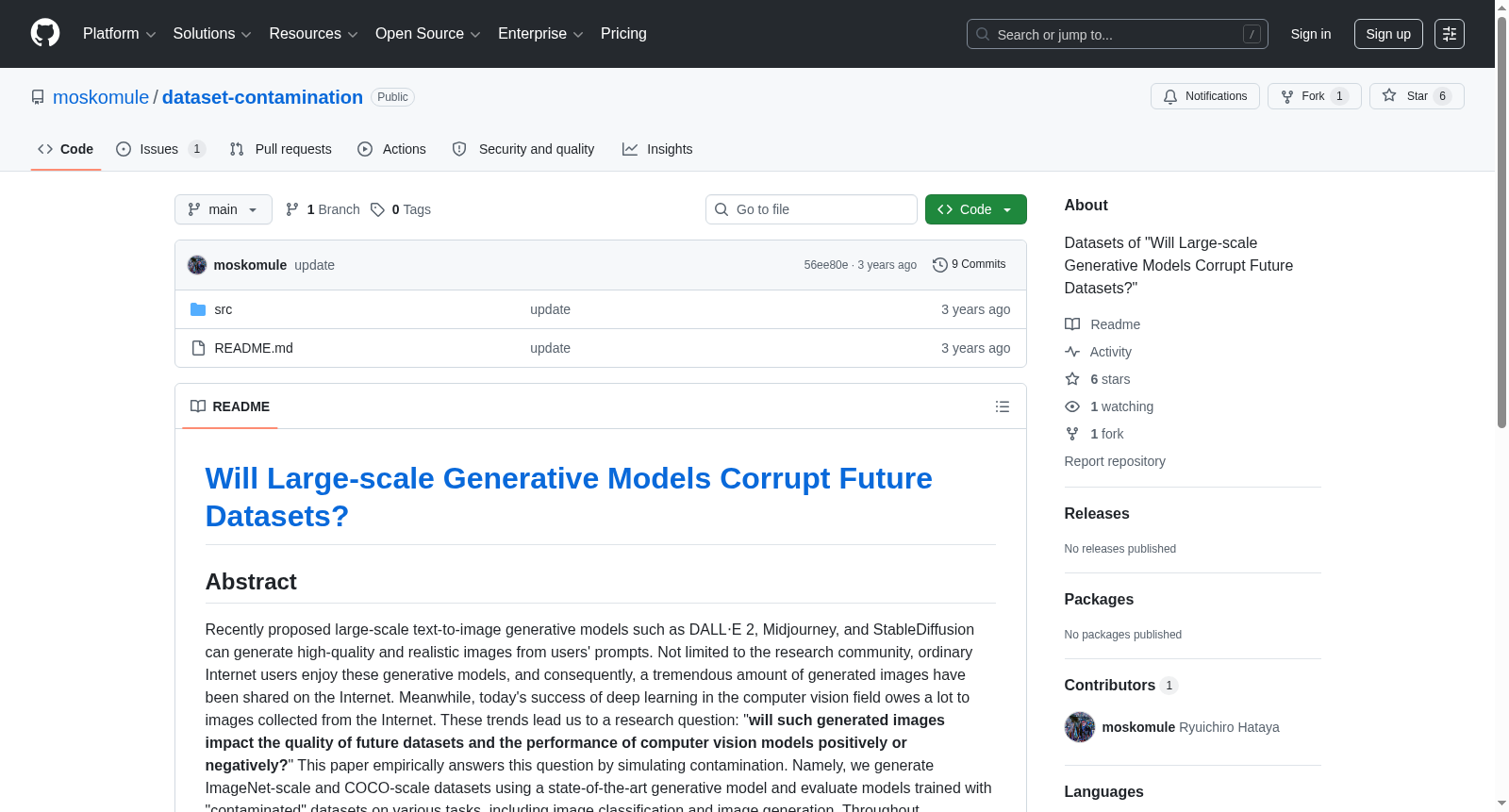Expand the Solutions menu
Viewport: 1509px width, 812px height.
[x=212, y=34]
